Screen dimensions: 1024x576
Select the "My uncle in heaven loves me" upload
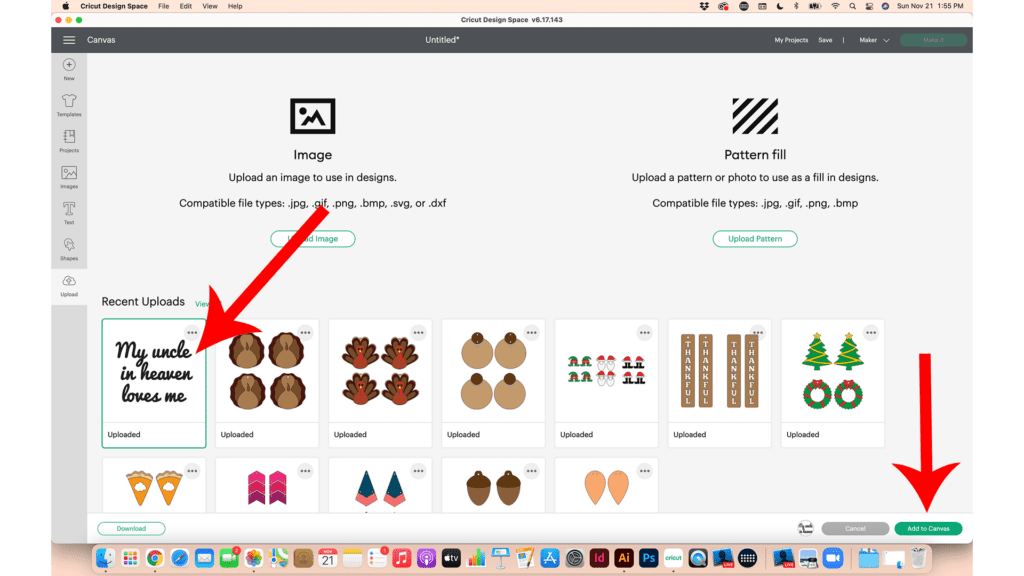[154, 383]
